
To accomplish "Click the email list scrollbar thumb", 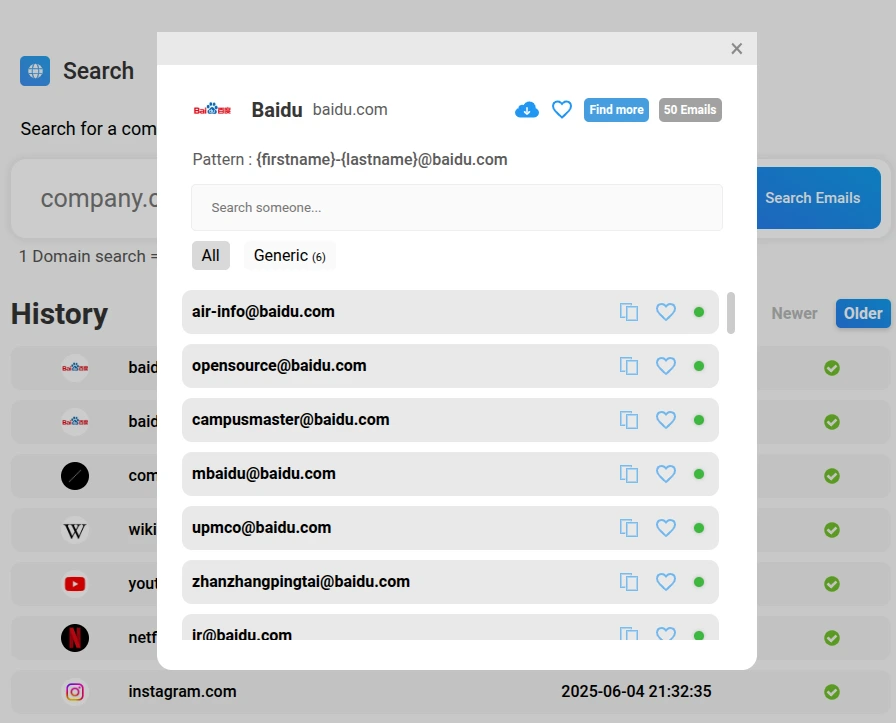I will pyautogui.click(x=731, y=313).
